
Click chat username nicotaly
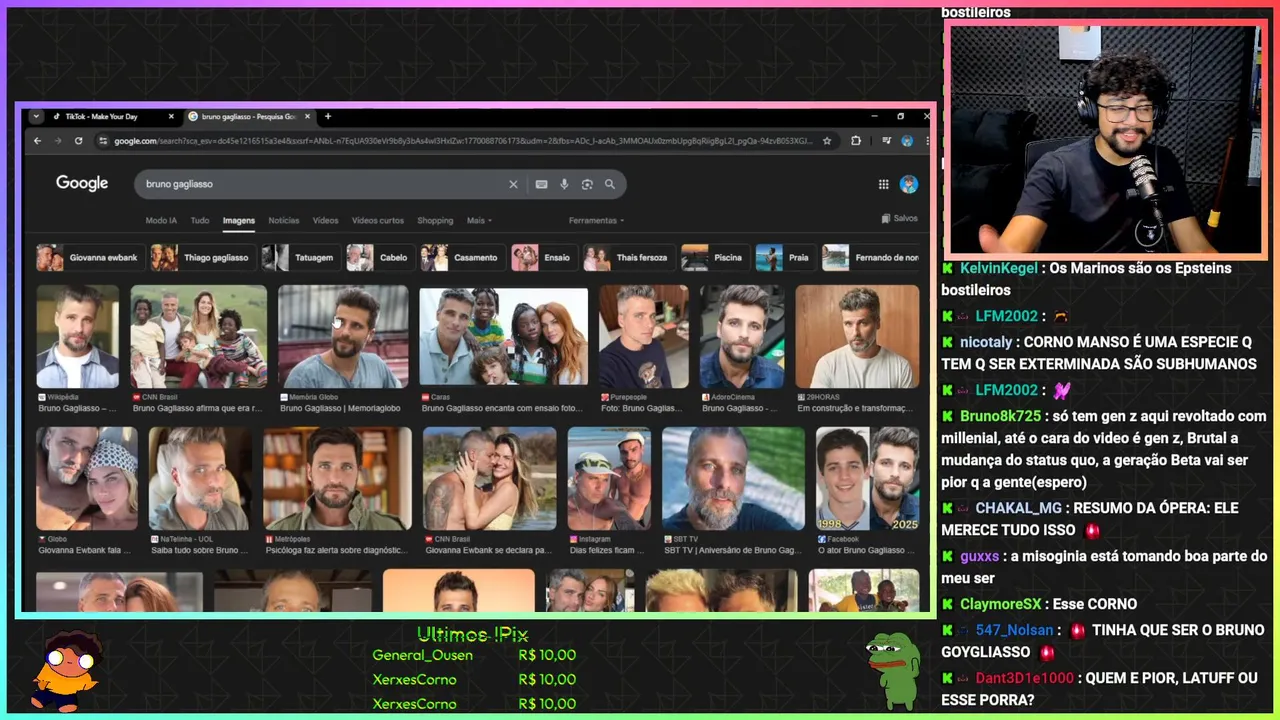986,342
